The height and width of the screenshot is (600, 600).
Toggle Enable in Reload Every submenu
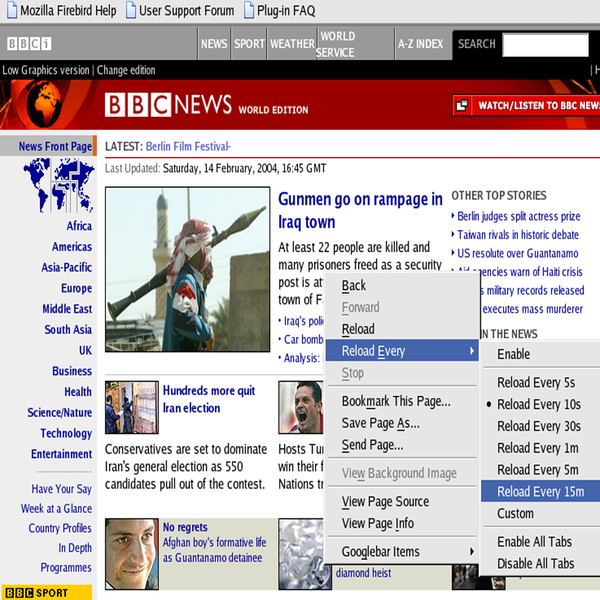click(x=540, y=354)
